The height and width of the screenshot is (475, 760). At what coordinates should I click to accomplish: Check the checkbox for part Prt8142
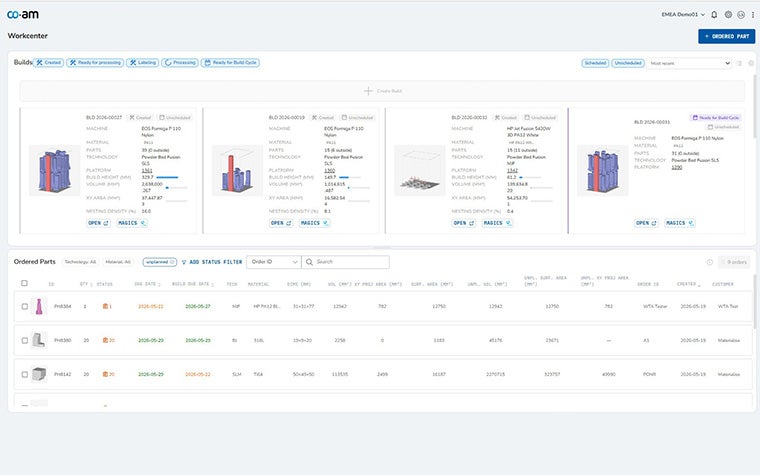[25, 374]
